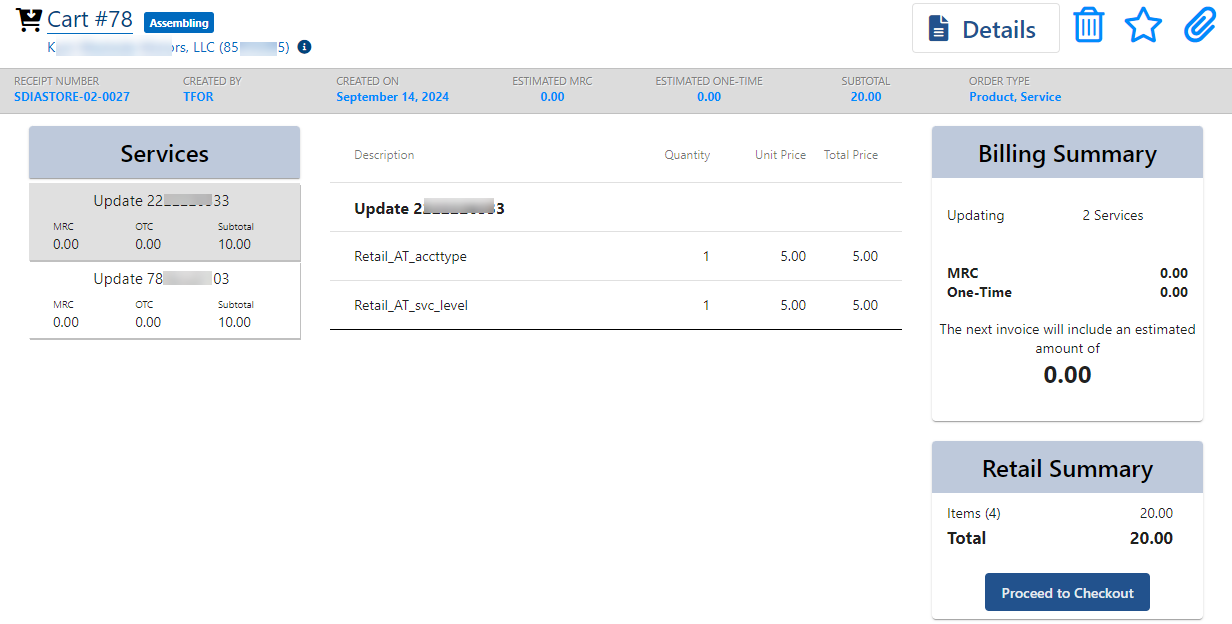Mark cart as favorite with star icon
Viewport: 1232px width, 624px height.
pyautogui.click(x=1143, y=26)
